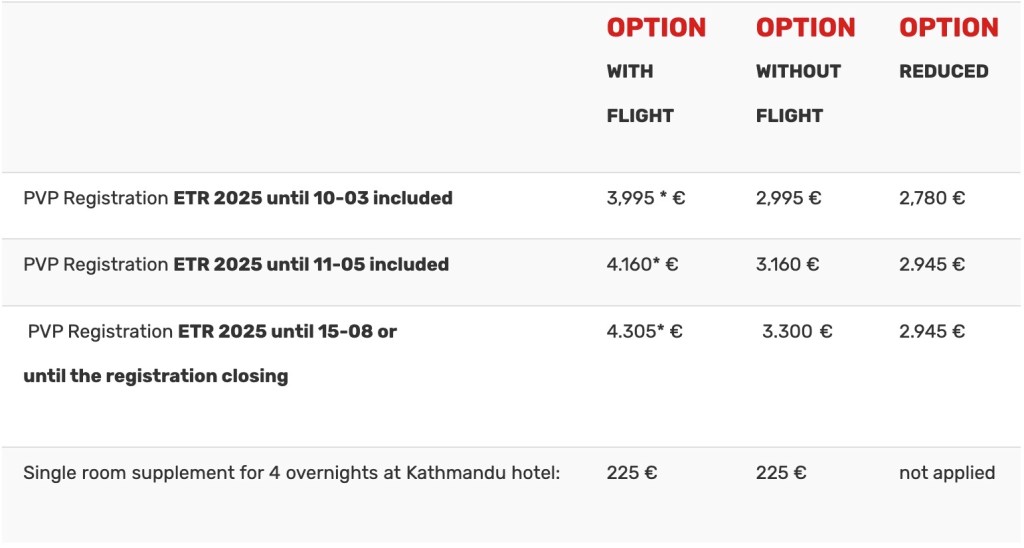1024x548 pixels.
Task: Click the 'not applied' cell
Action: 947,472
